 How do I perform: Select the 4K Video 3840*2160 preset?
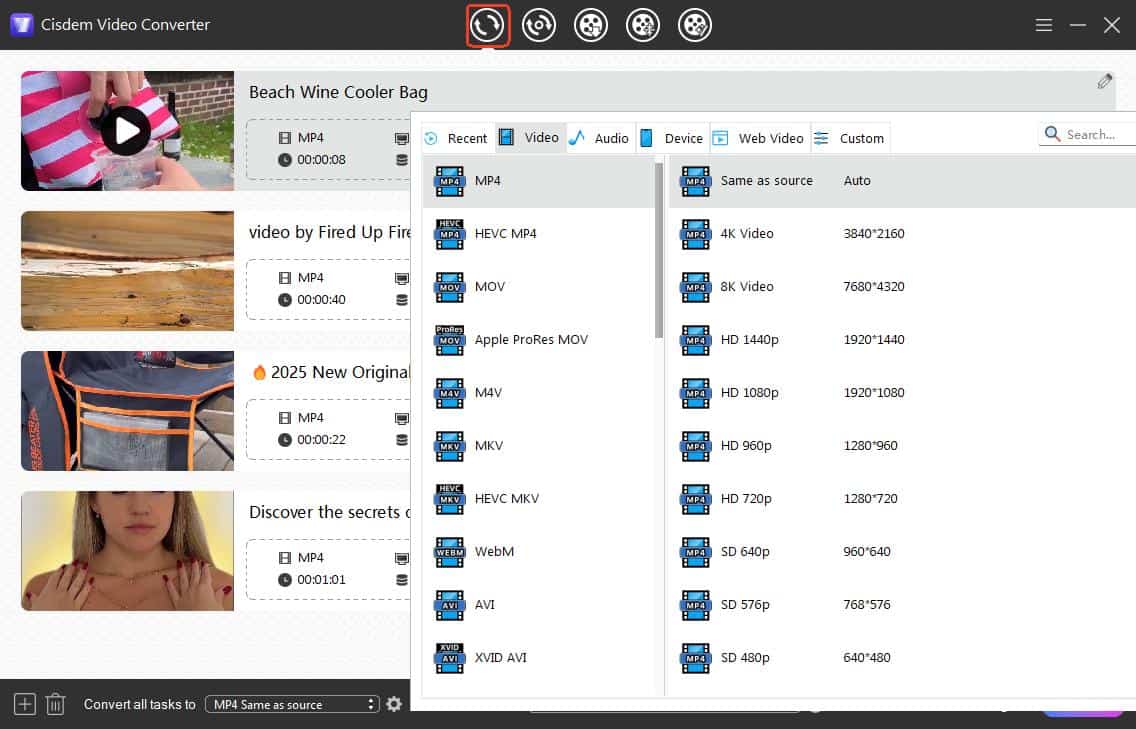pyautogui.click(x=745, y=233)
